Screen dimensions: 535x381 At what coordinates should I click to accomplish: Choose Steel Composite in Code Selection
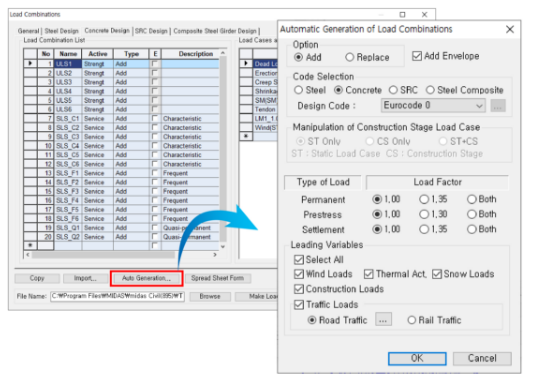point(430,90)
